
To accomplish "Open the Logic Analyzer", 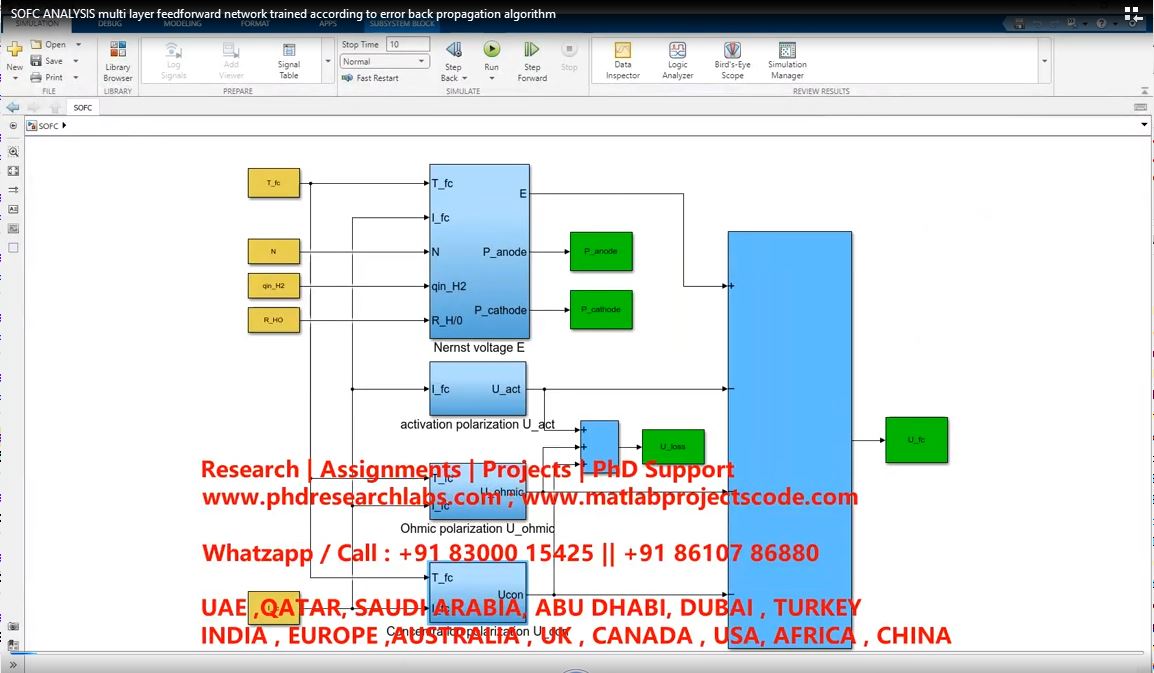I will point(677,60).
